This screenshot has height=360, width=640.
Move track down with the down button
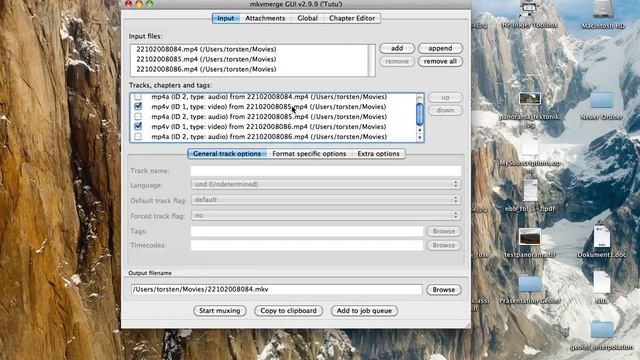pos(445,111)
